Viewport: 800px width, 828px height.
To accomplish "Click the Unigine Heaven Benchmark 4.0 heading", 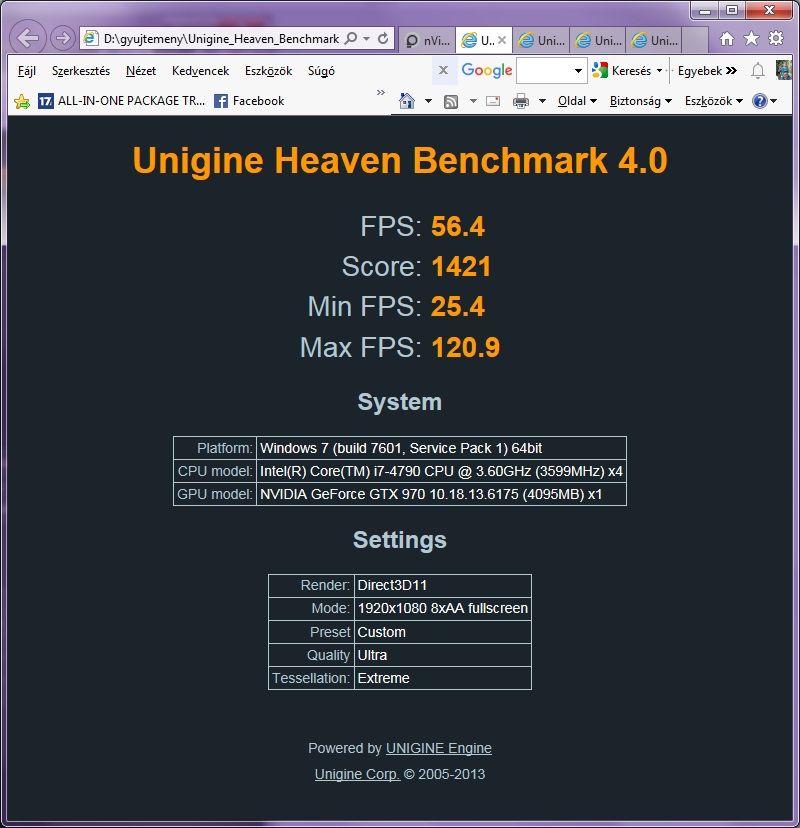I will [400, 160].
